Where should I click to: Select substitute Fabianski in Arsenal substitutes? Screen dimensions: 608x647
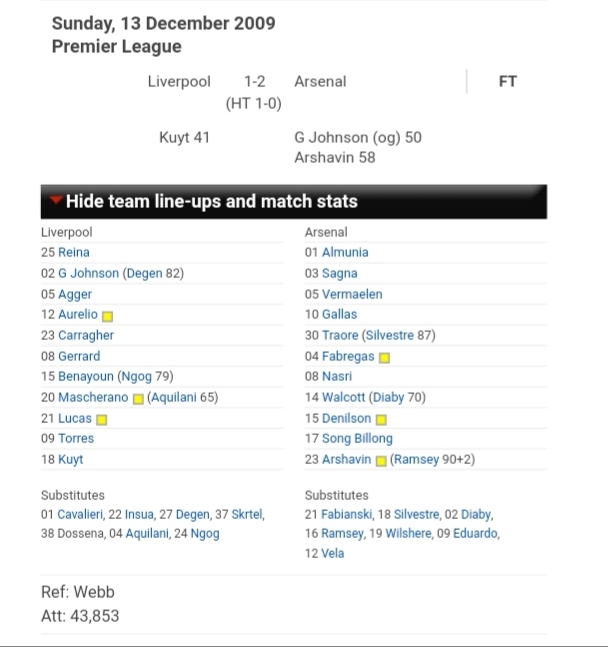[349, 514]
